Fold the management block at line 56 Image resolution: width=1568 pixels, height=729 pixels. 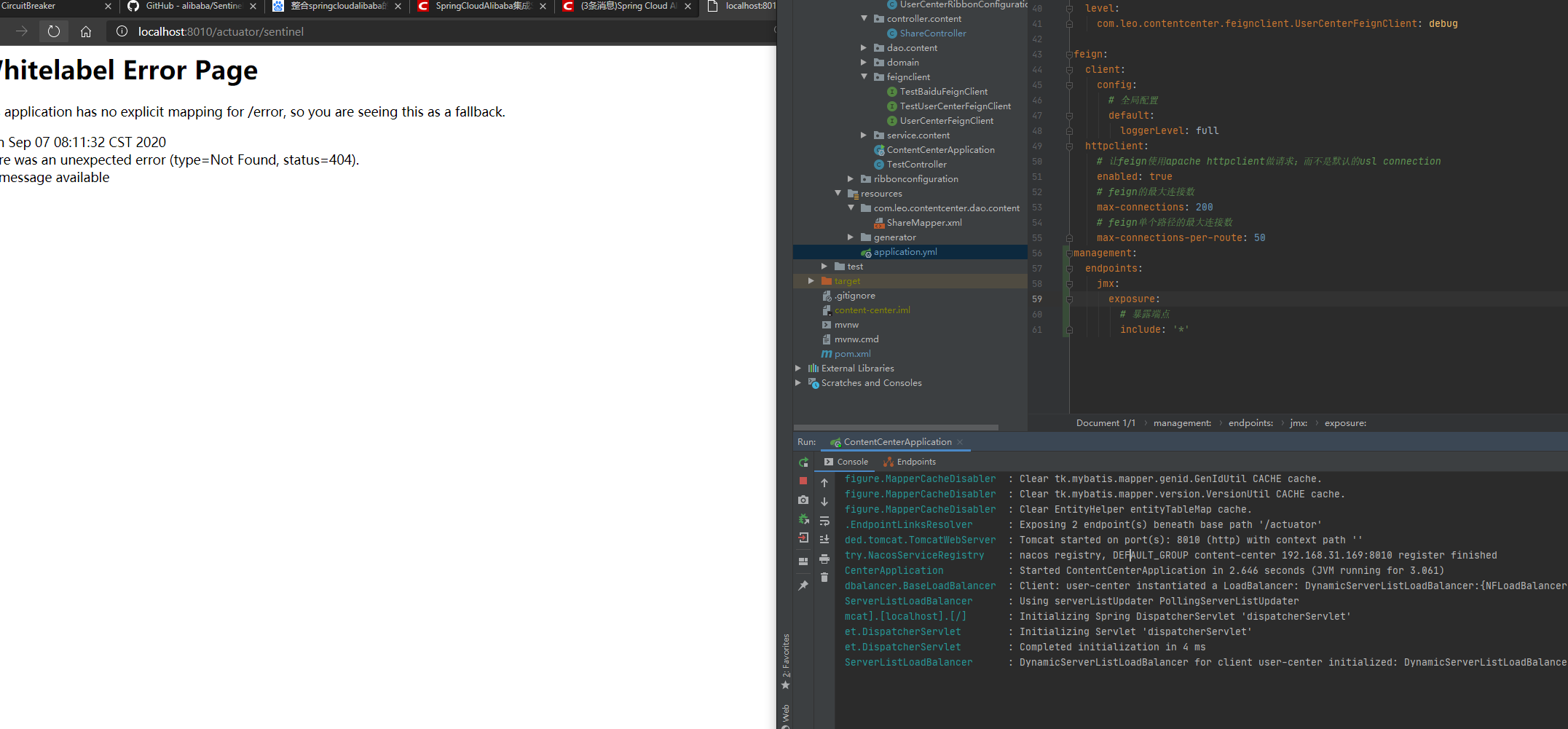1069,253
